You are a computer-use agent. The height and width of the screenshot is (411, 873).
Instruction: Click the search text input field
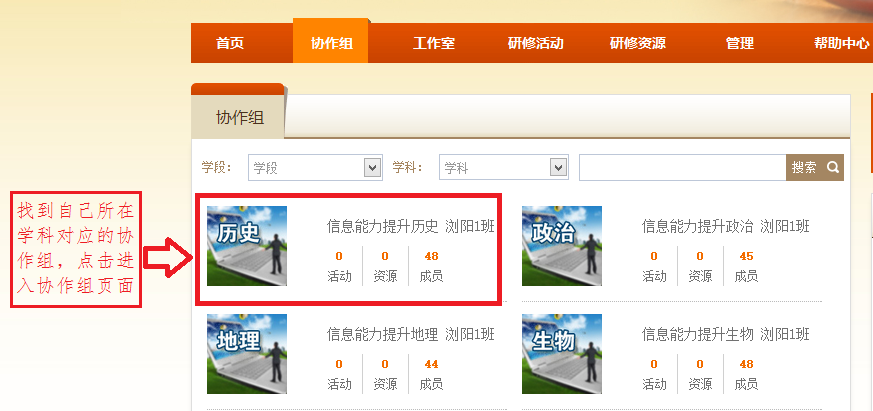(682, 168)
